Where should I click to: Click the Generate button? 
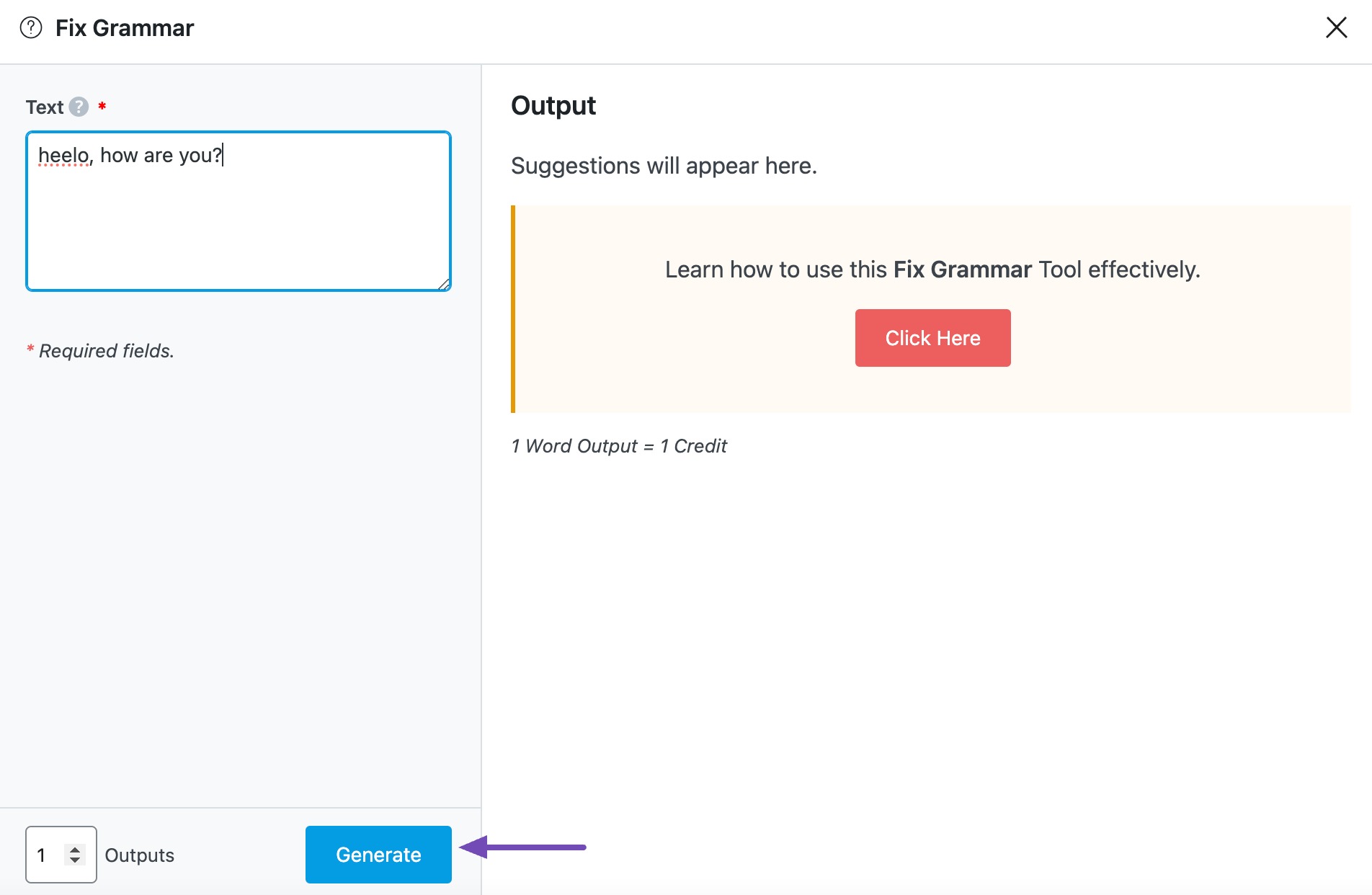tap(378, 855)
